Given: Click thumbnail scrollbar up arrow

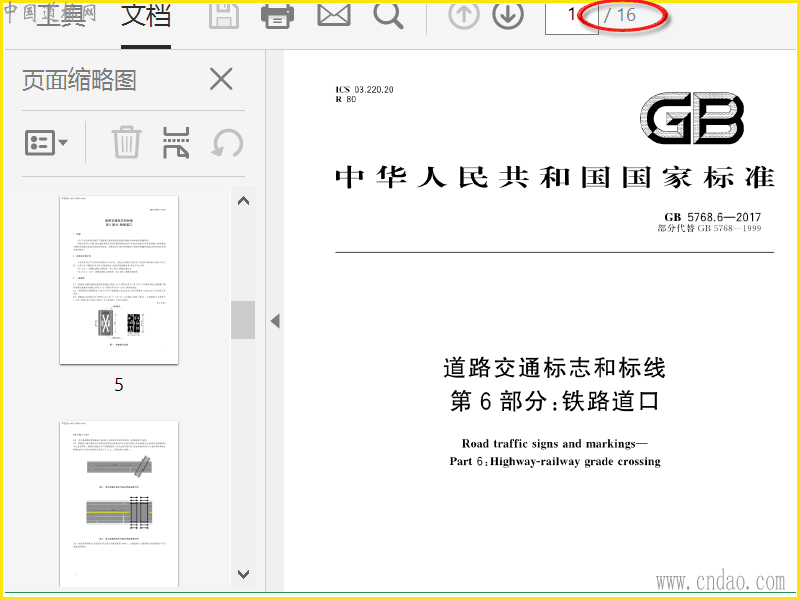Looking at the screenshot, I should click(x=243, y=201).
